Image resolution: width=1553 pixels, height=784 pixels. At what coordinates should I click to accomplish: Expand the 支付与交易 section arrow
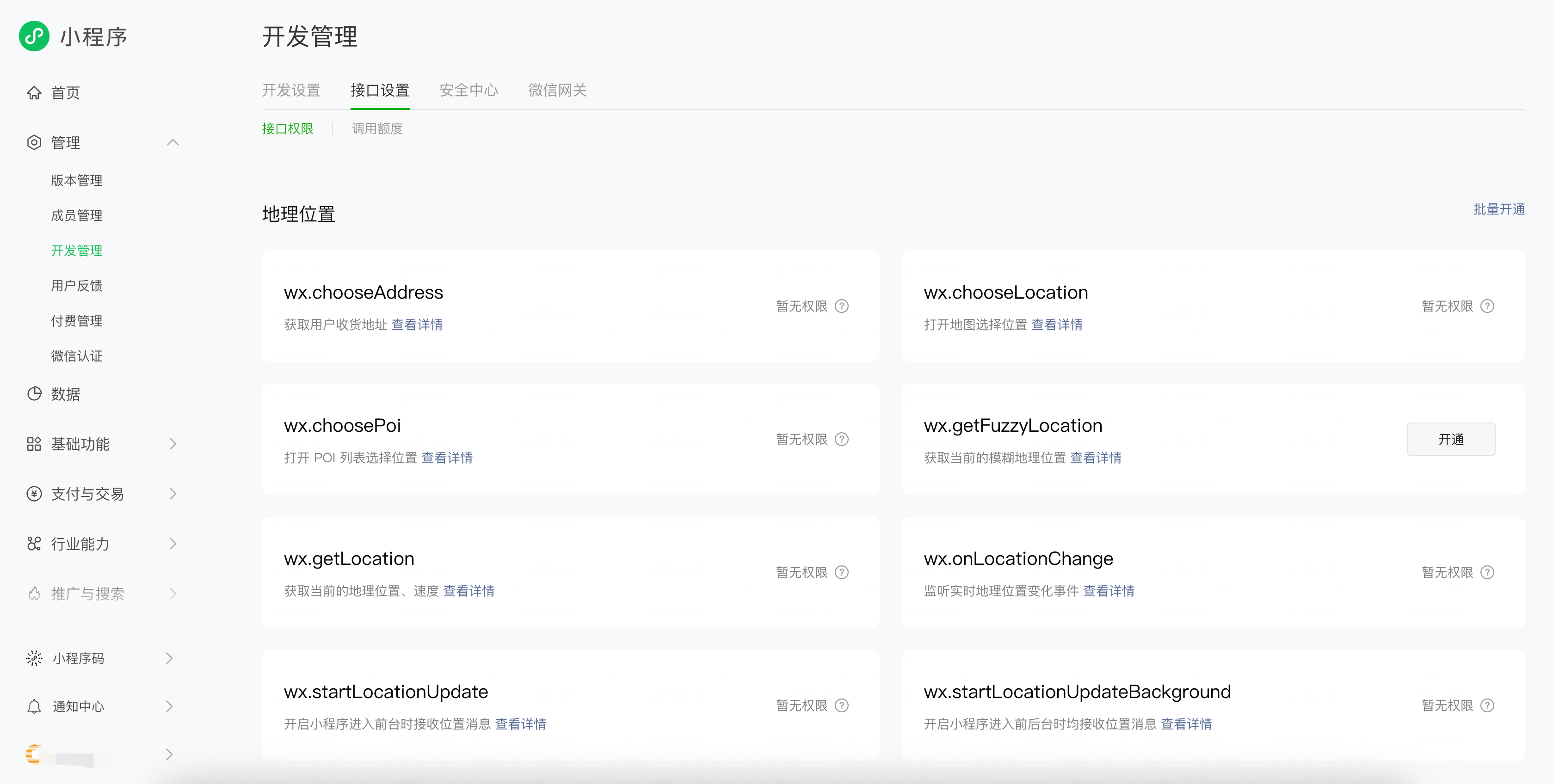tap(173, 494)
